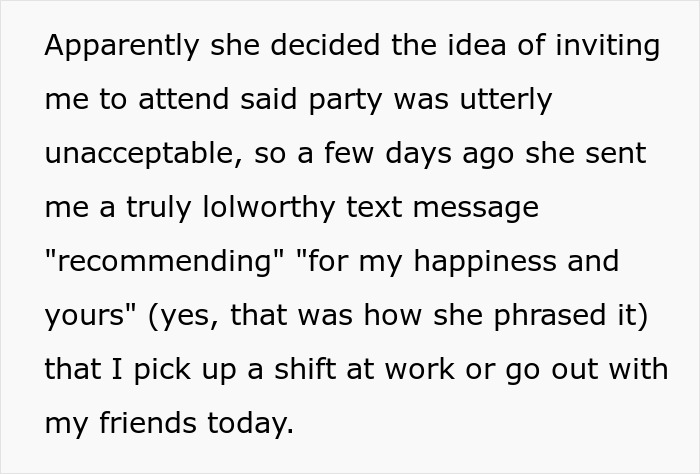Click the word "happiness" in the quote

pyautogui.click(x=485, y=261)
